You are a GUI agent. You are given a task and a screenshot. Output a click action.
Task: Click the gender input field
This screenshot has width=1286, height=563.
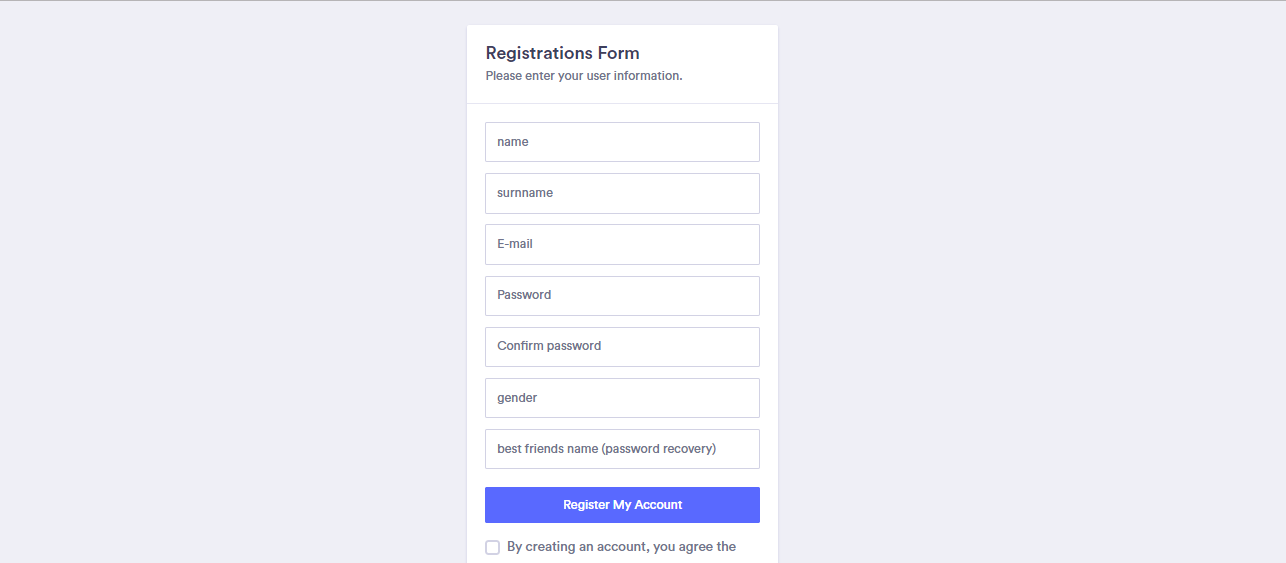[x=622, y=398]
